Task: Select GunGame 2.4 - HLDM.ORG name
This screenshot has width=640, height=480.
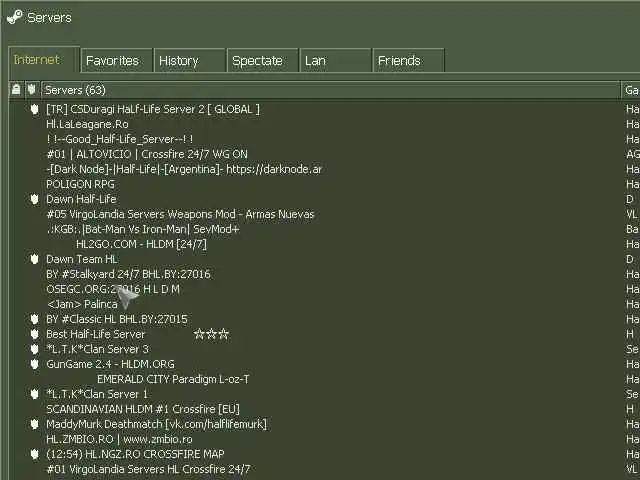Action: click(x=110, y=364)
